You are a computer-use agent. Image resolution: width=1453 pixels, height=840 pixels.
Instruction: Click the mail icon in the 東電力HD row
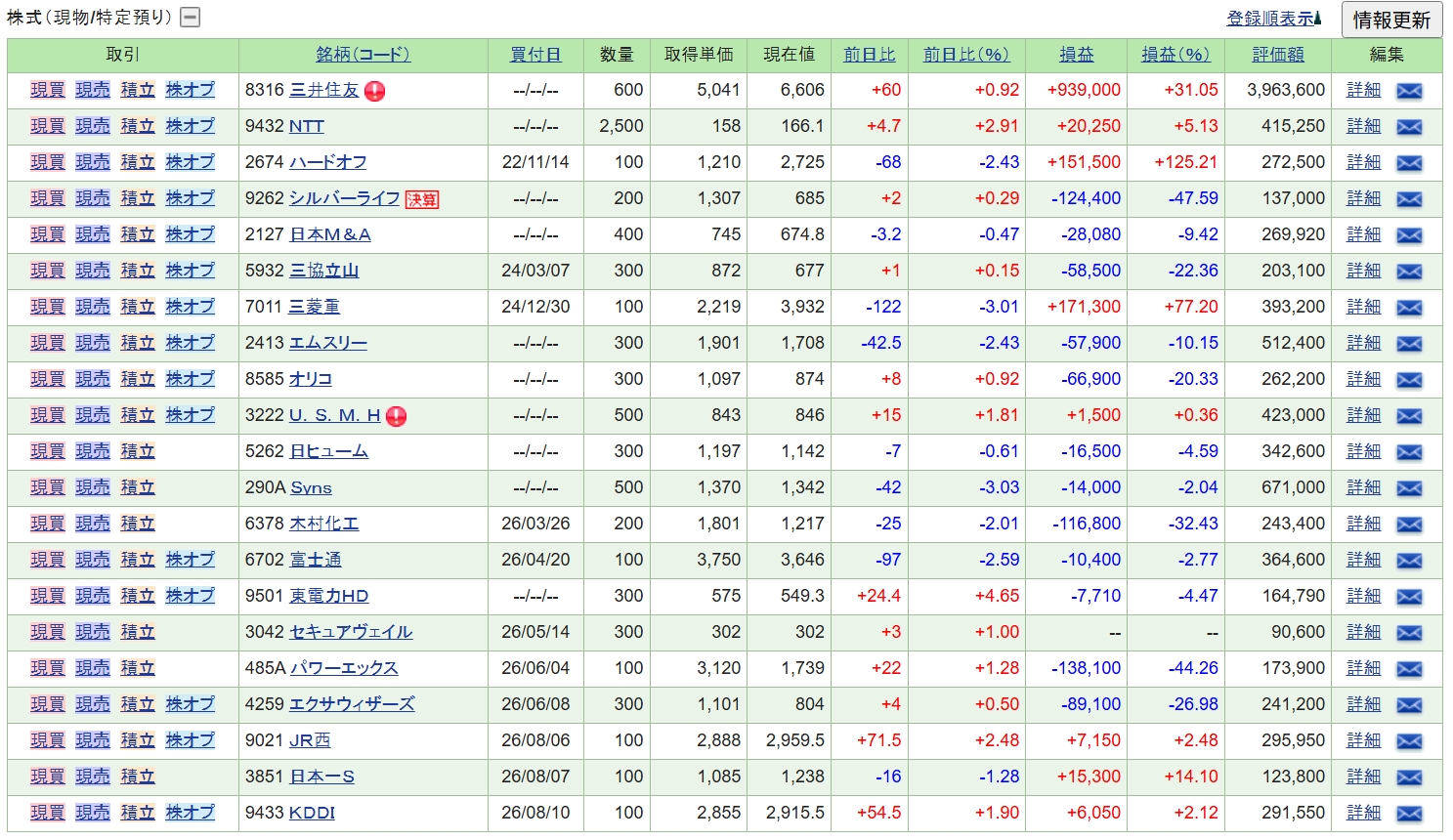[x=1409, y=597]
